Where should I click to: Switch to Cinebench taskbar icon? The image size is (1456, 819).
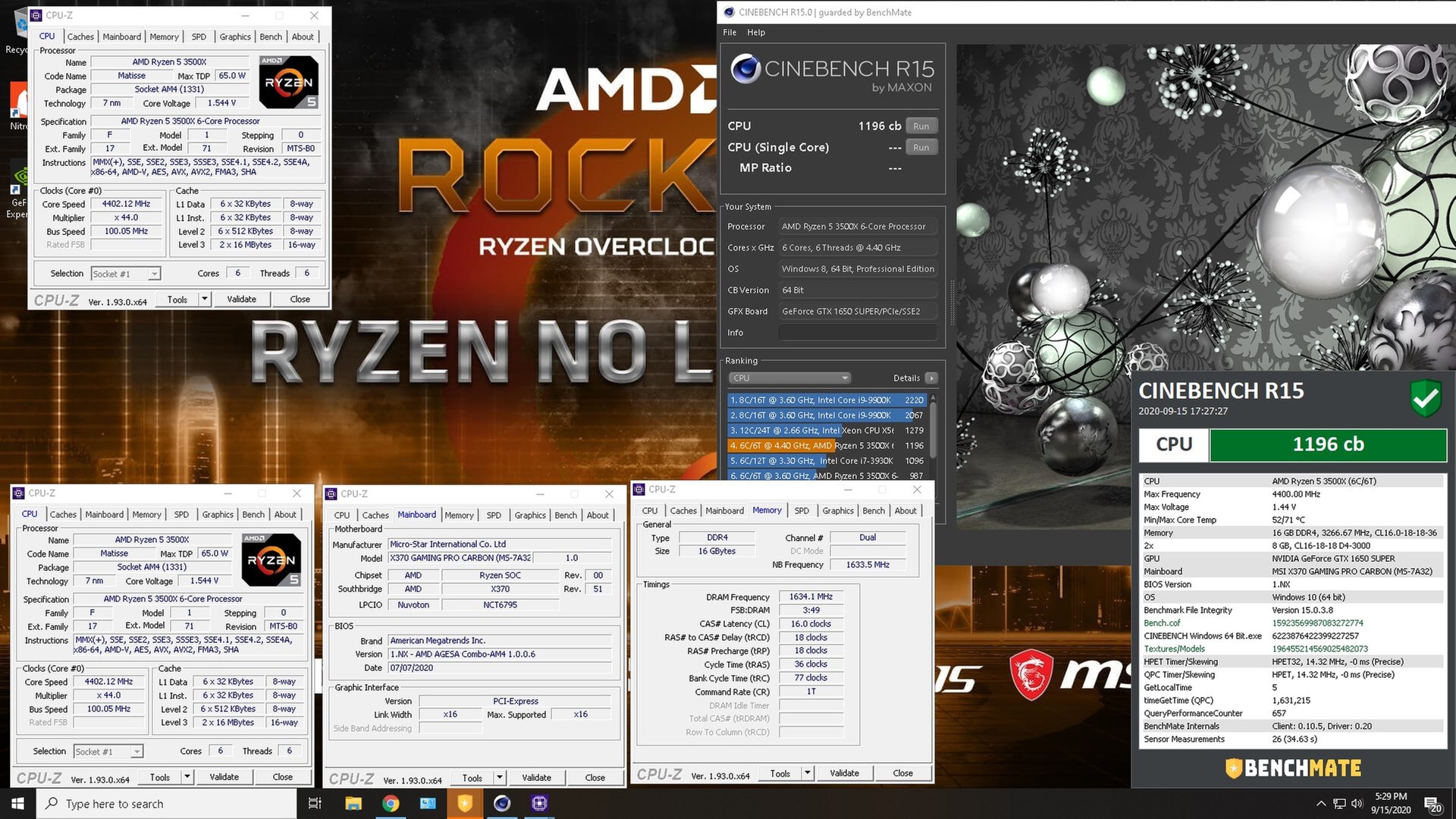pyautogui.click(x=502, y=803)
